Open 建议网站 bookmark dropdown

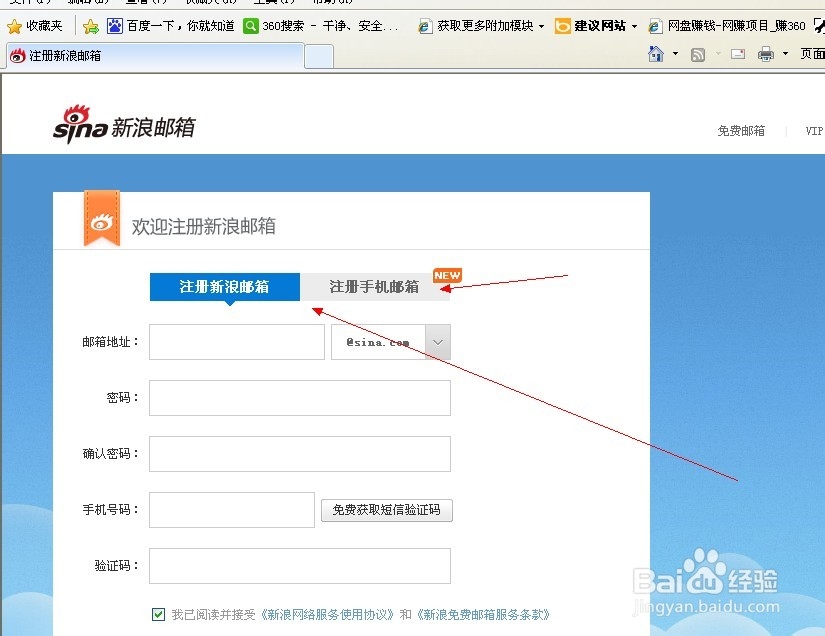(x=634, y=26)
